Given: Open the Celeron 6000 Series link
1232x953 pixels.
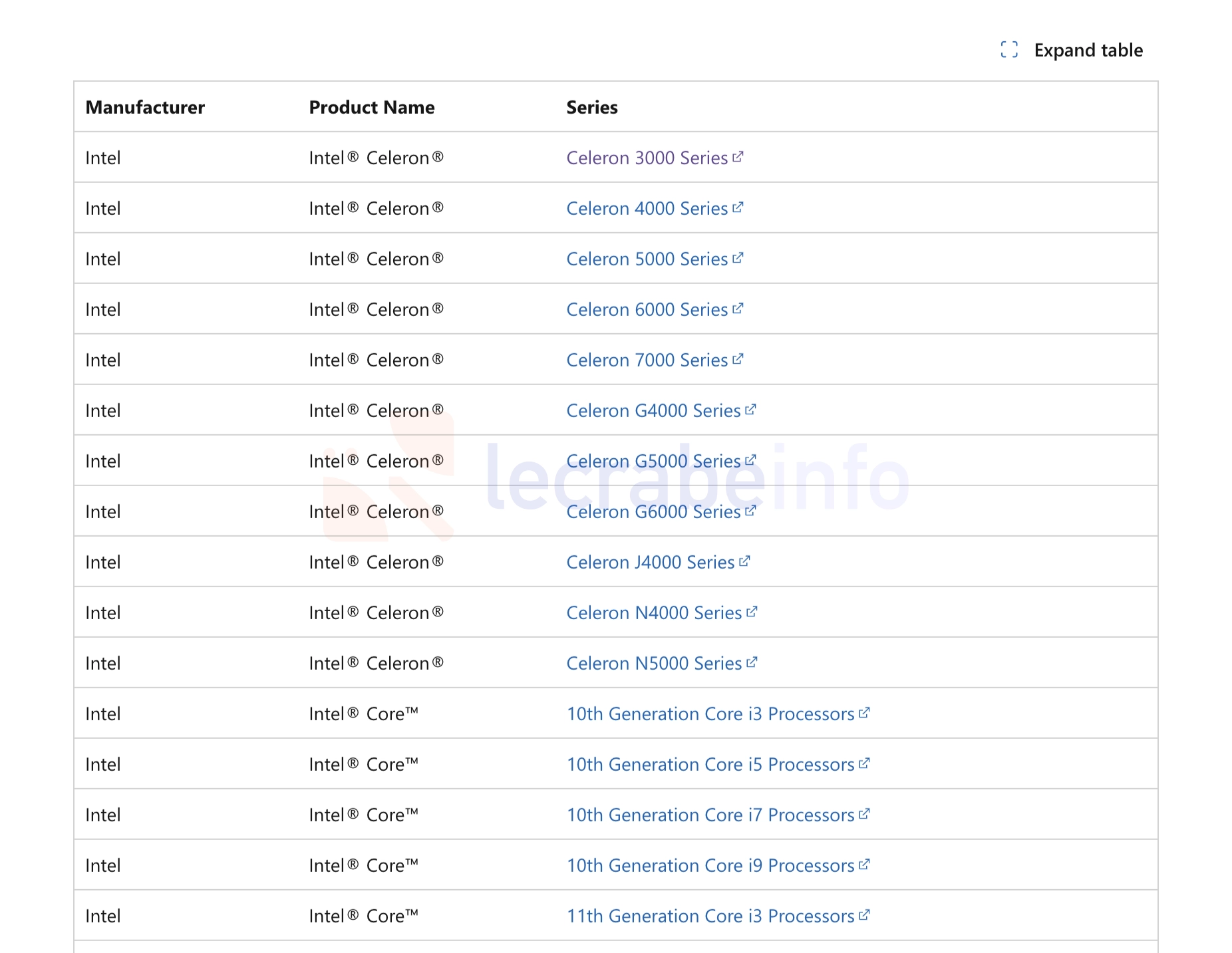Looking at the screenshot, I should 647,310.
